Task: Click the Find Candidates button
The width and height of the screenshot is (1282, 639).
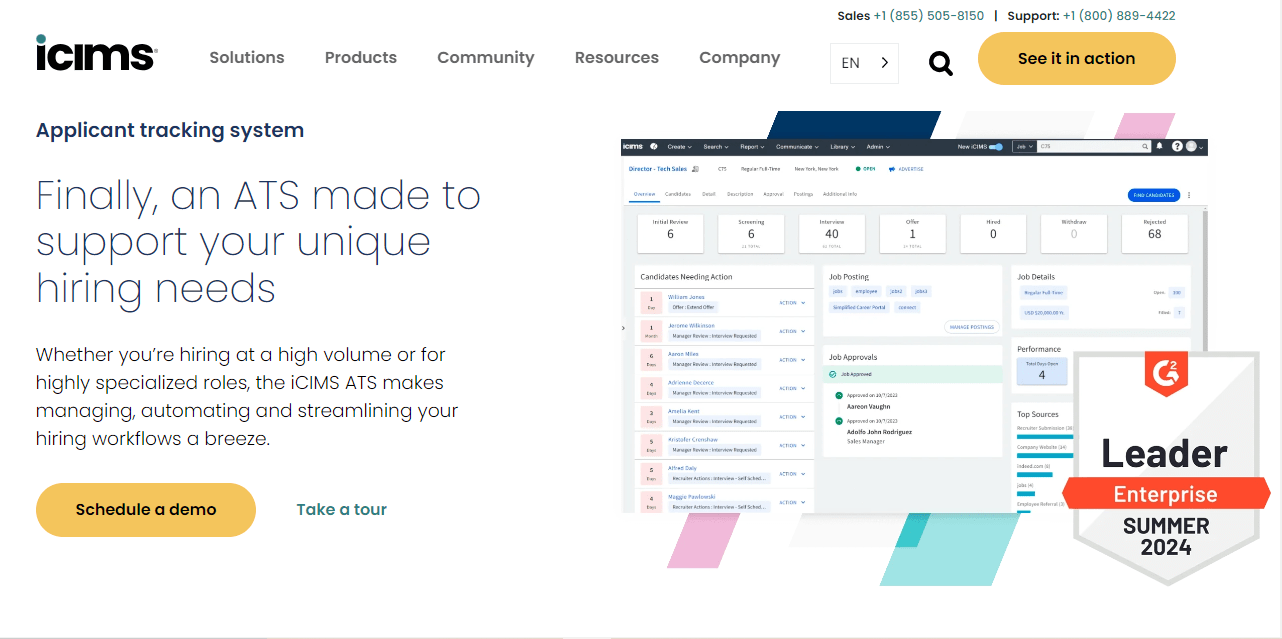Action: pos(1153,195)
